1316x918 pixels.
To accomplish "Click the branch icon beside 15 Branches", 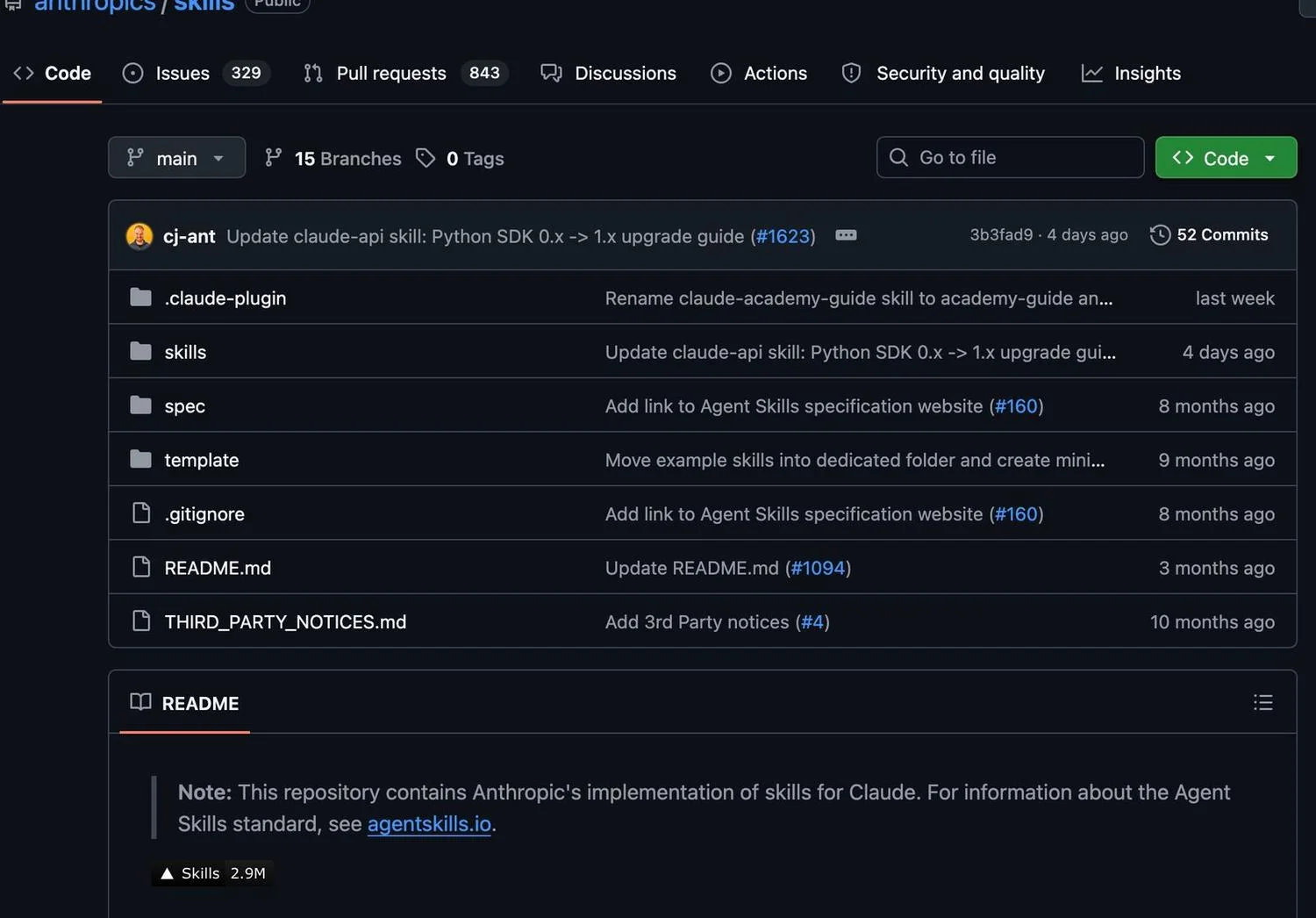I will pos(274,158).
